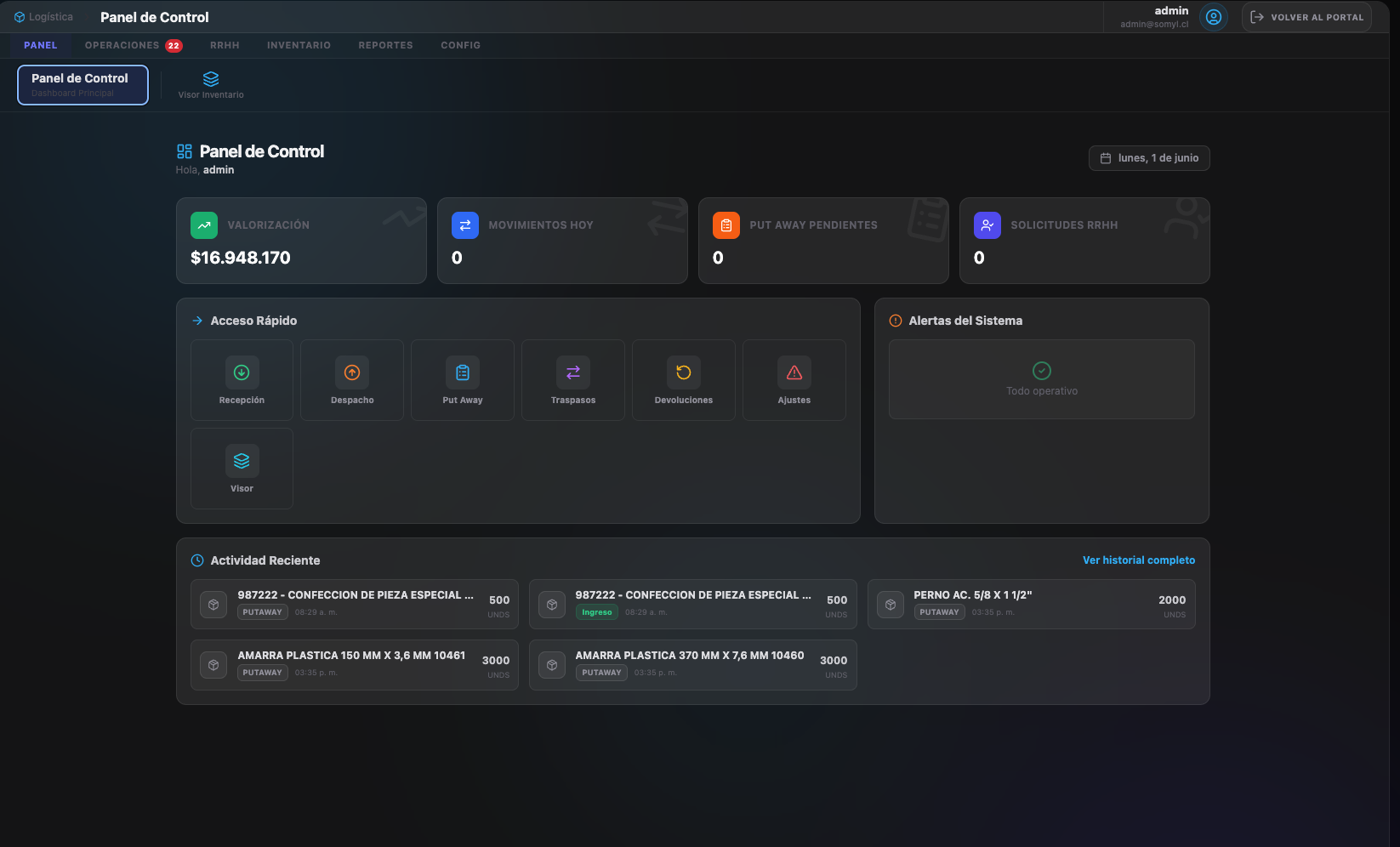The image size is (1400, 847).
Task: Open the Ajustes warning triangle icon
Action: pyautogui.click(x=794, y=372)
